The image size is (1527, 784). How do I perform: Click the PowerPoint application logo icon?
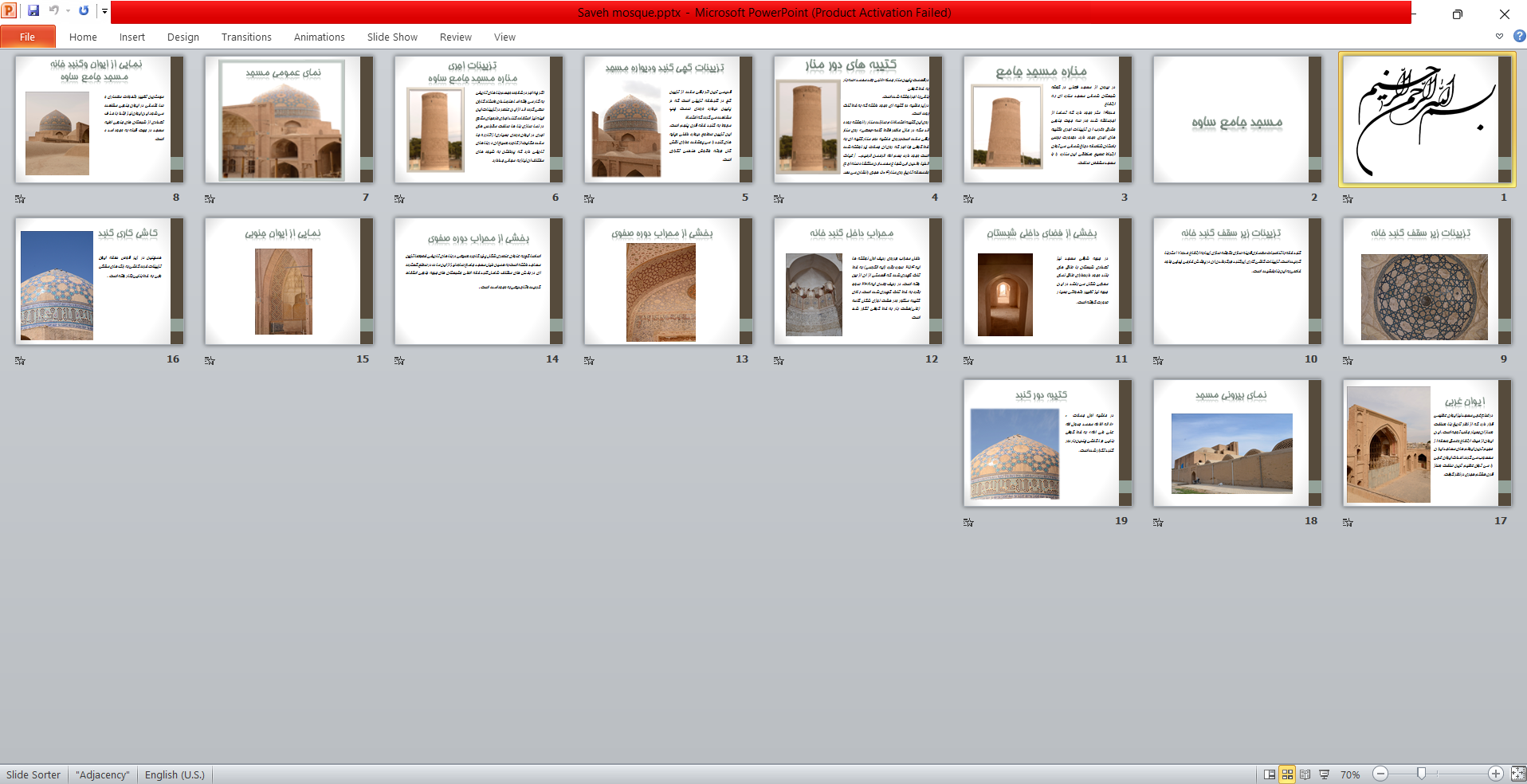point(10,11)
